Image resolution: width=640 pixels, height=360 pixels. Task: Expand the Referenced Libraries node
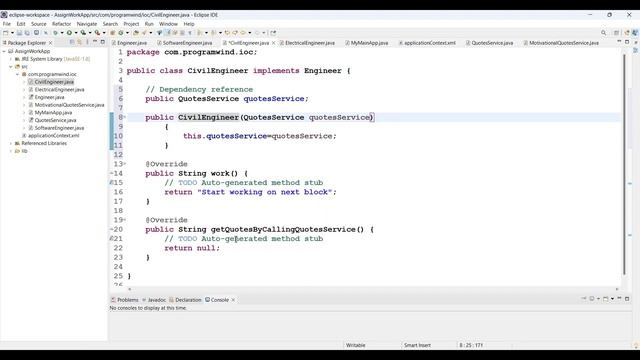point(11,143)
